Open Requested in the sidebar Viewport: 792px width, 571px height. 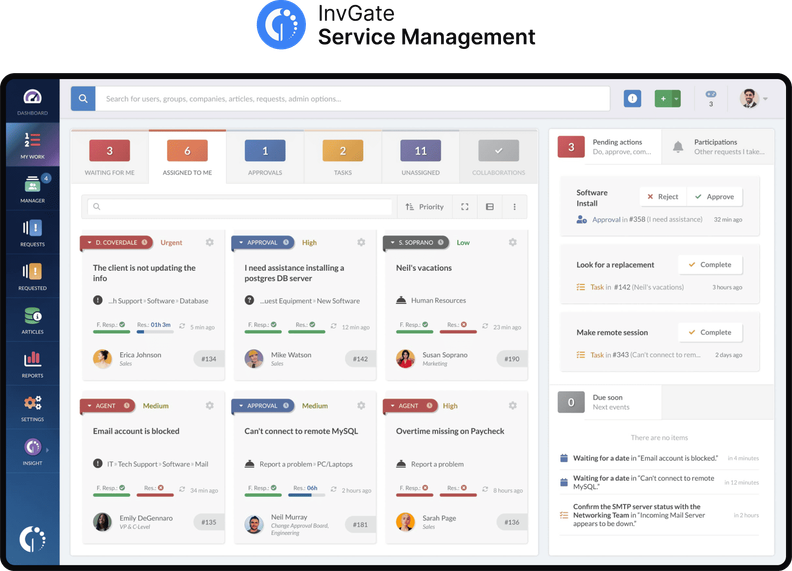(x=32, y=276)
